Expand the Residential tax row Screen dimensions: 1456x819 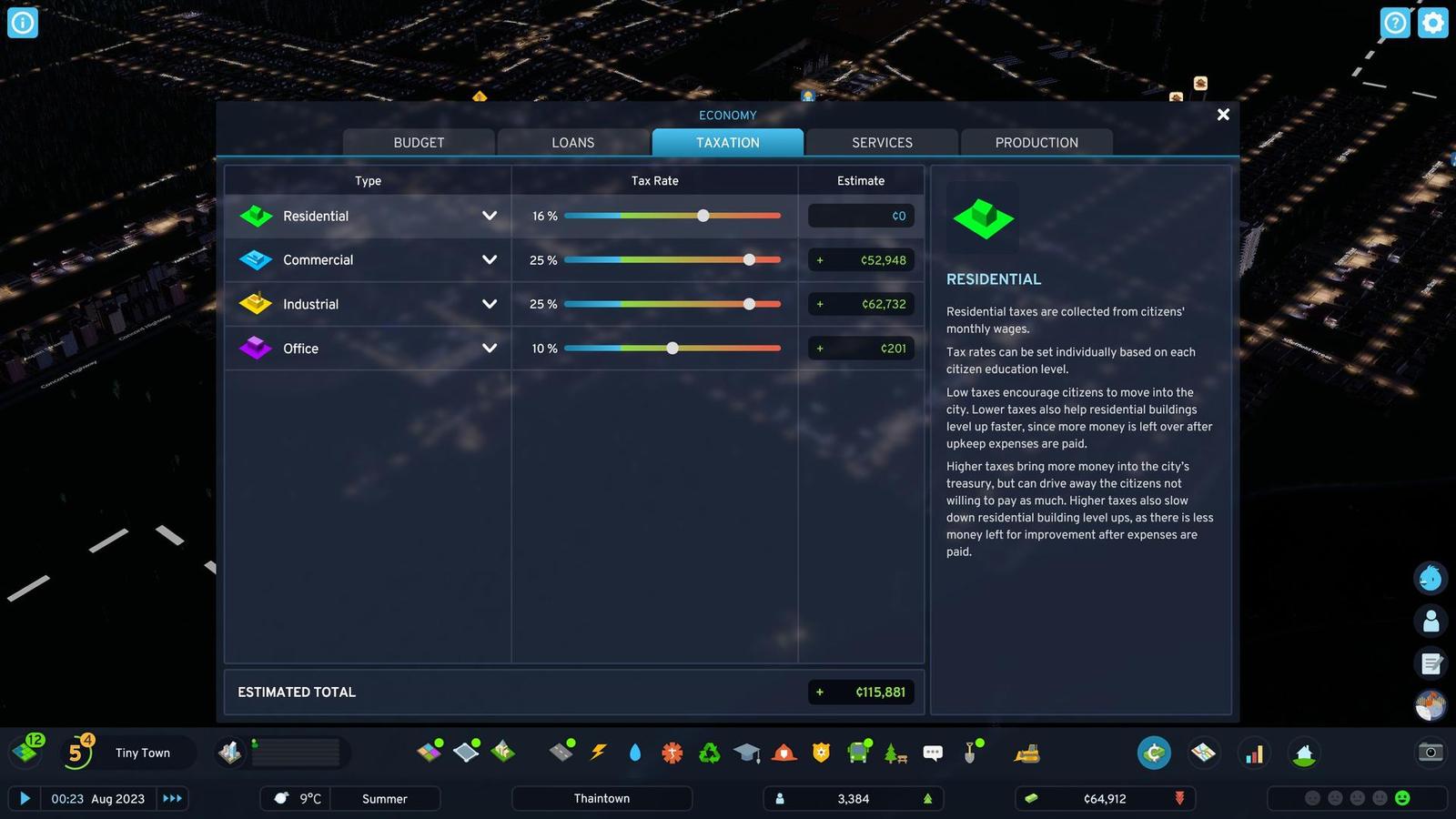[490, 216]
